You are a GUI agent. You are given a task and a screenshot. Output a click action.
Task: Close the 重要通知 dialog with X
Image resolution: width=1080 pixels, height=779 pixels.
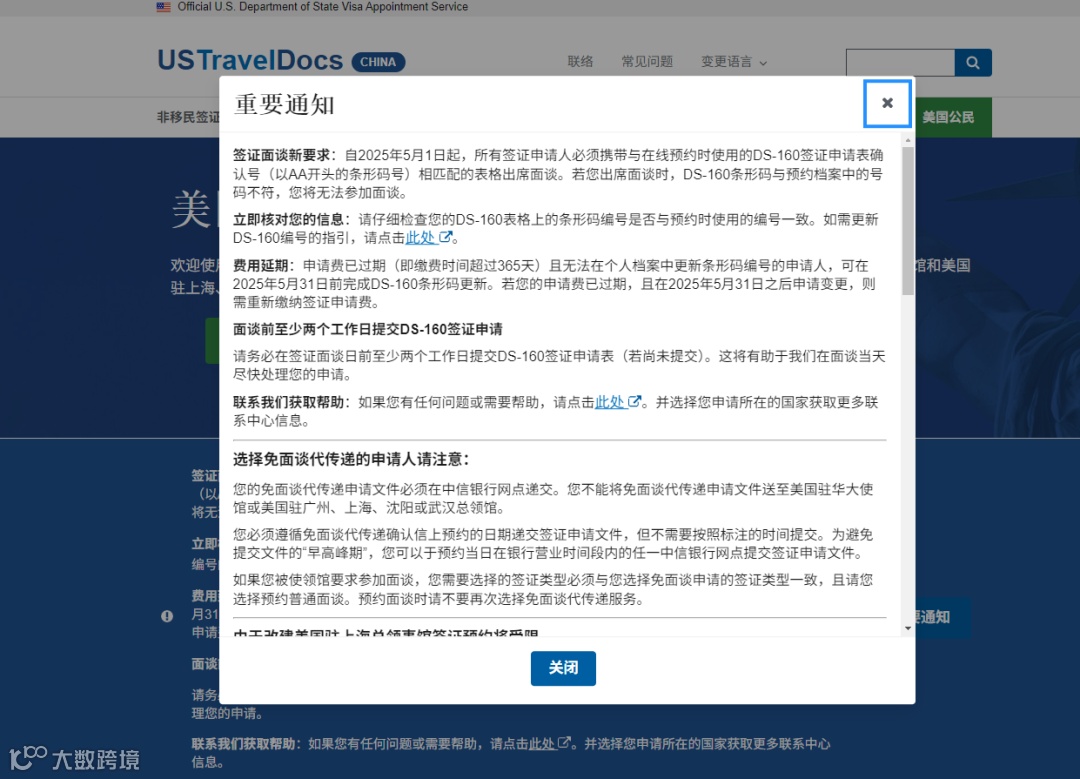(x=887, y=103)
